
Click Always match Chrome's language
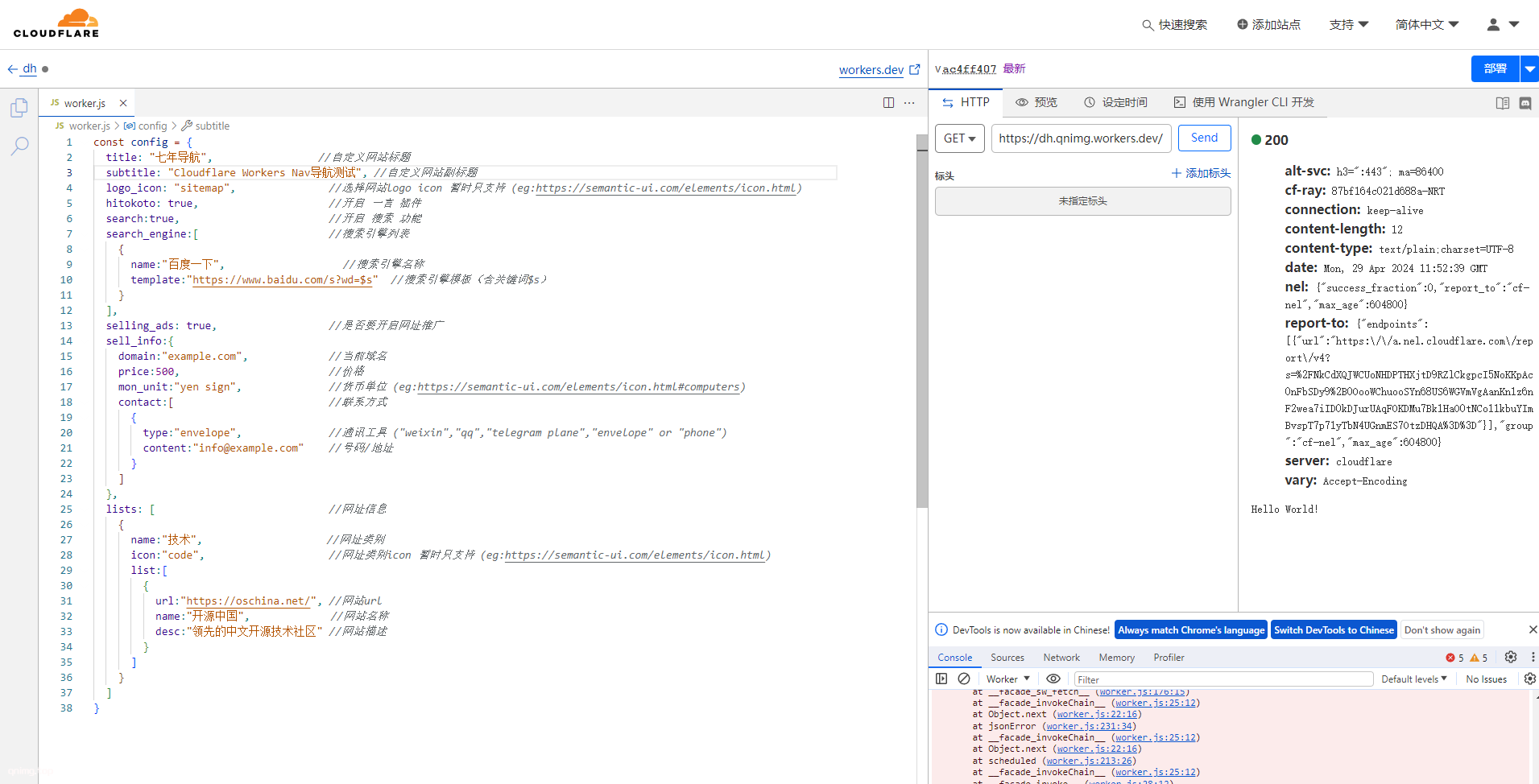[x=1191, y=630]
